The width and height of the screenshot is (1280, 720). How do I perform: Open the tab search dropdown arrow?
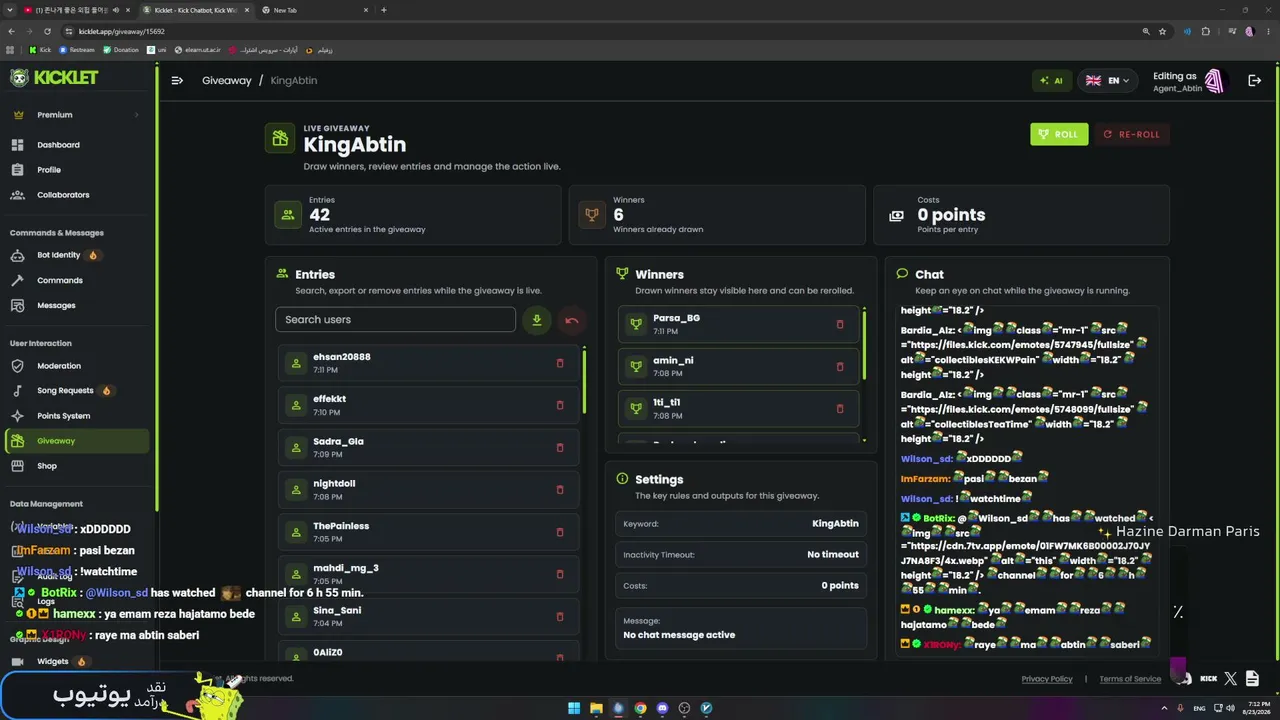[9, 10]
